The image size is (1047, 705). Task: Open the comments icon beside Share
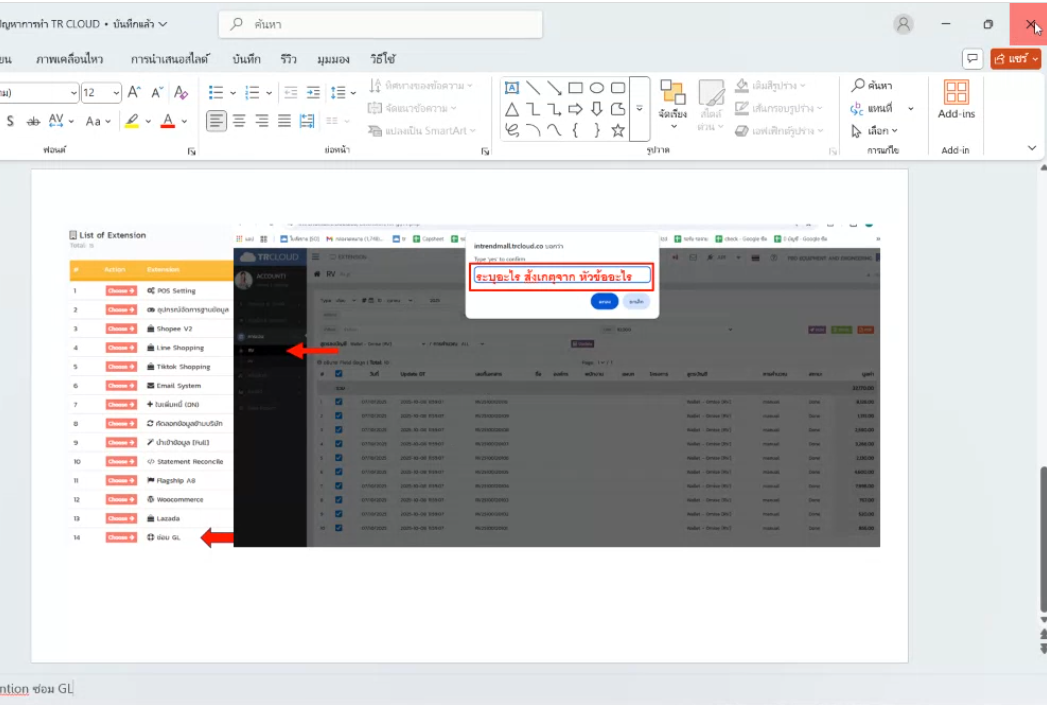(971, 59)
